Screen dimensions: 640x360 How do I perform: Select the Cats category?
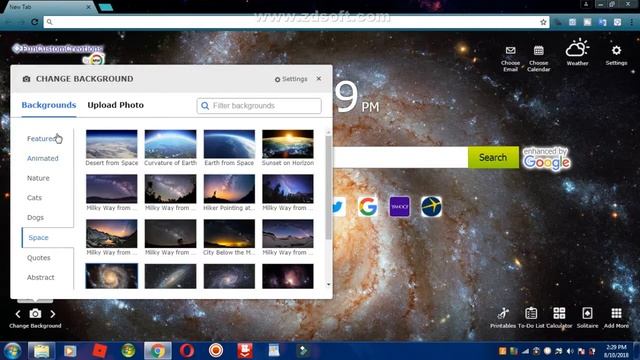34,198
